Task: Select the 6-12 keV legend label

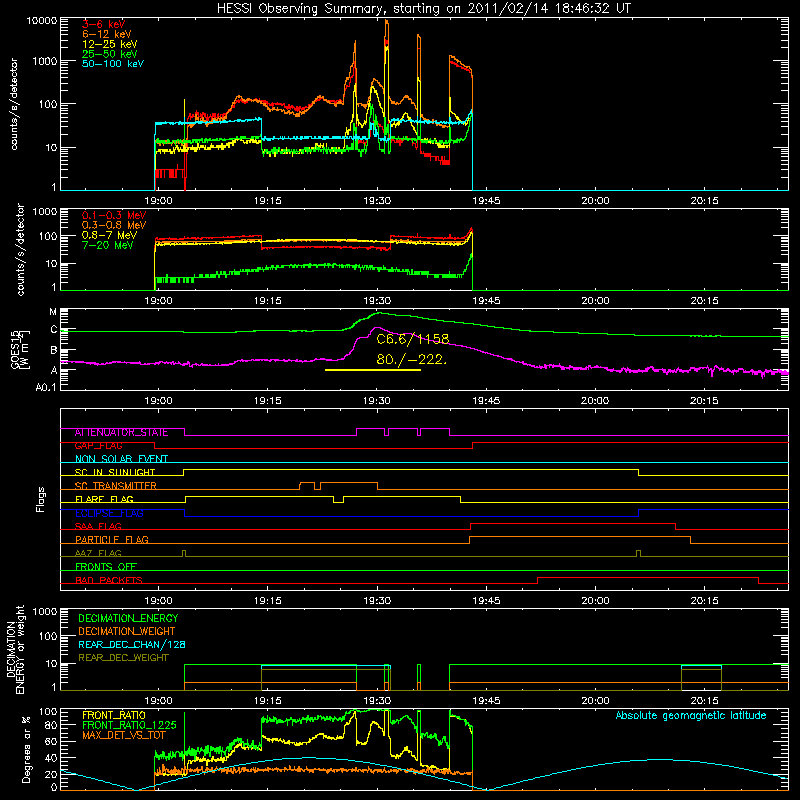Action: pyautogui.click(x=107, y=34)
